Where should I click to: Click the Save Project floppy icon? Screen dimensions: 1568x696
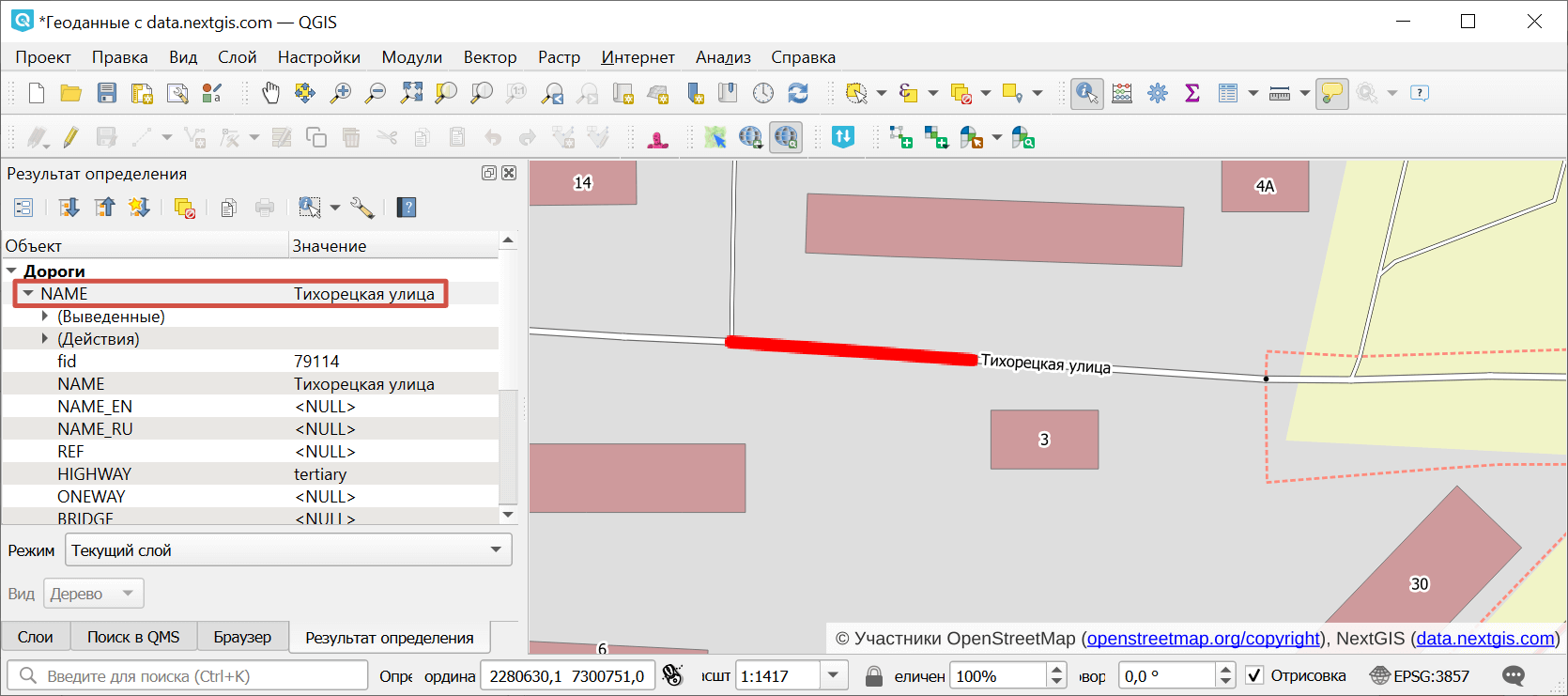click(107, 93)
